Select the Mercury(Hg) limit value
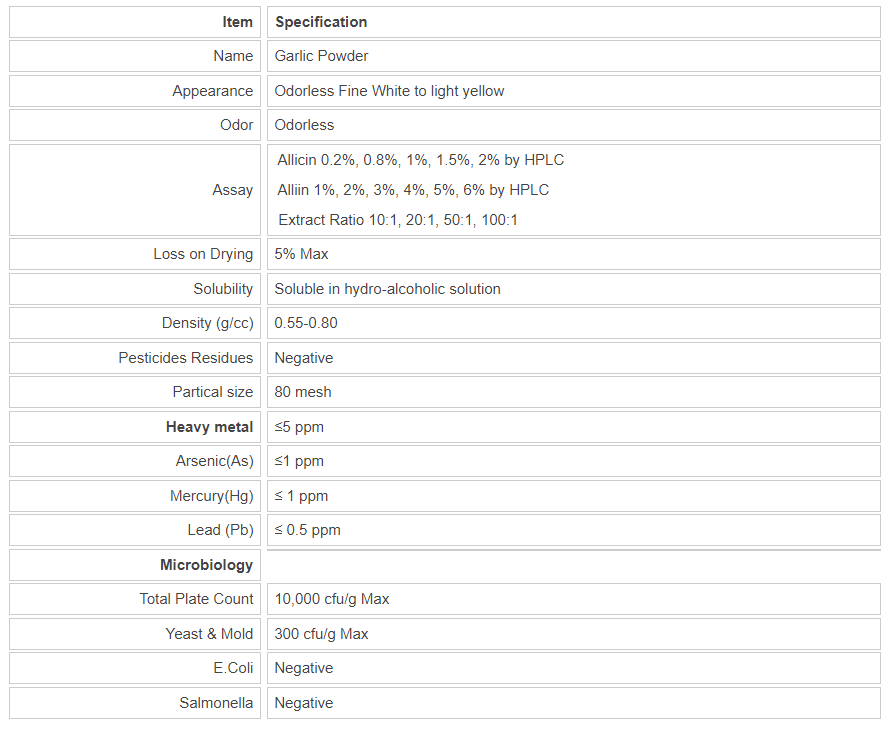 301,496
